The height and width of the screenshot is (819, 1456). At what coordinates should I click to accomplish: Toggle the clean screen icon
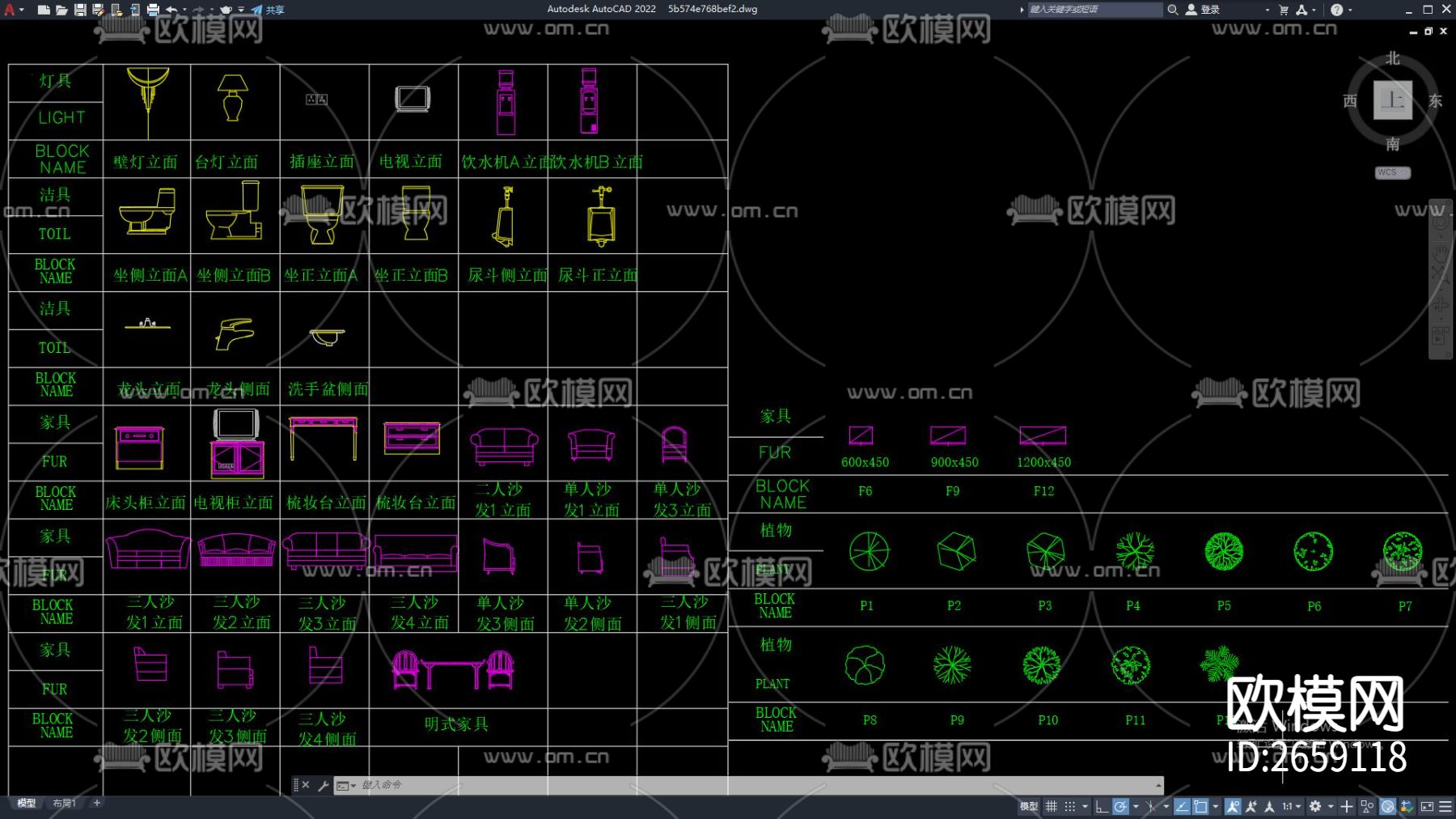[x=1428, y=806]
